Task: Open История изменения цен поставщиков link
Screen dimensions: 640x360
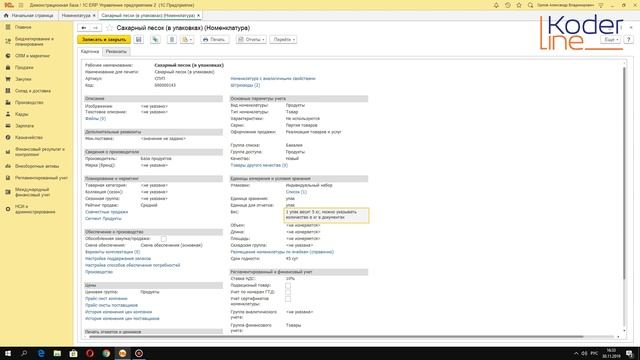Action: [122, 318]
